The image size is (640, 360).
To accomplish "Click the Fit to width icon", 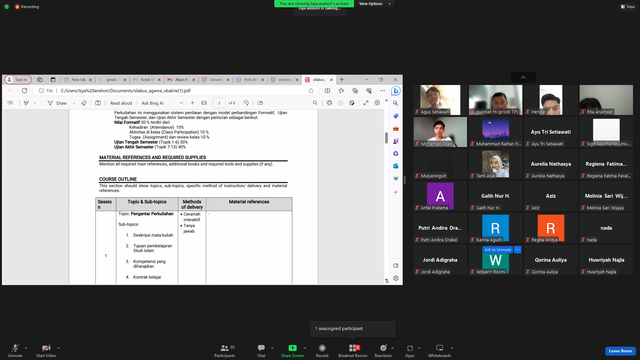I will click(x=204, y=103).
